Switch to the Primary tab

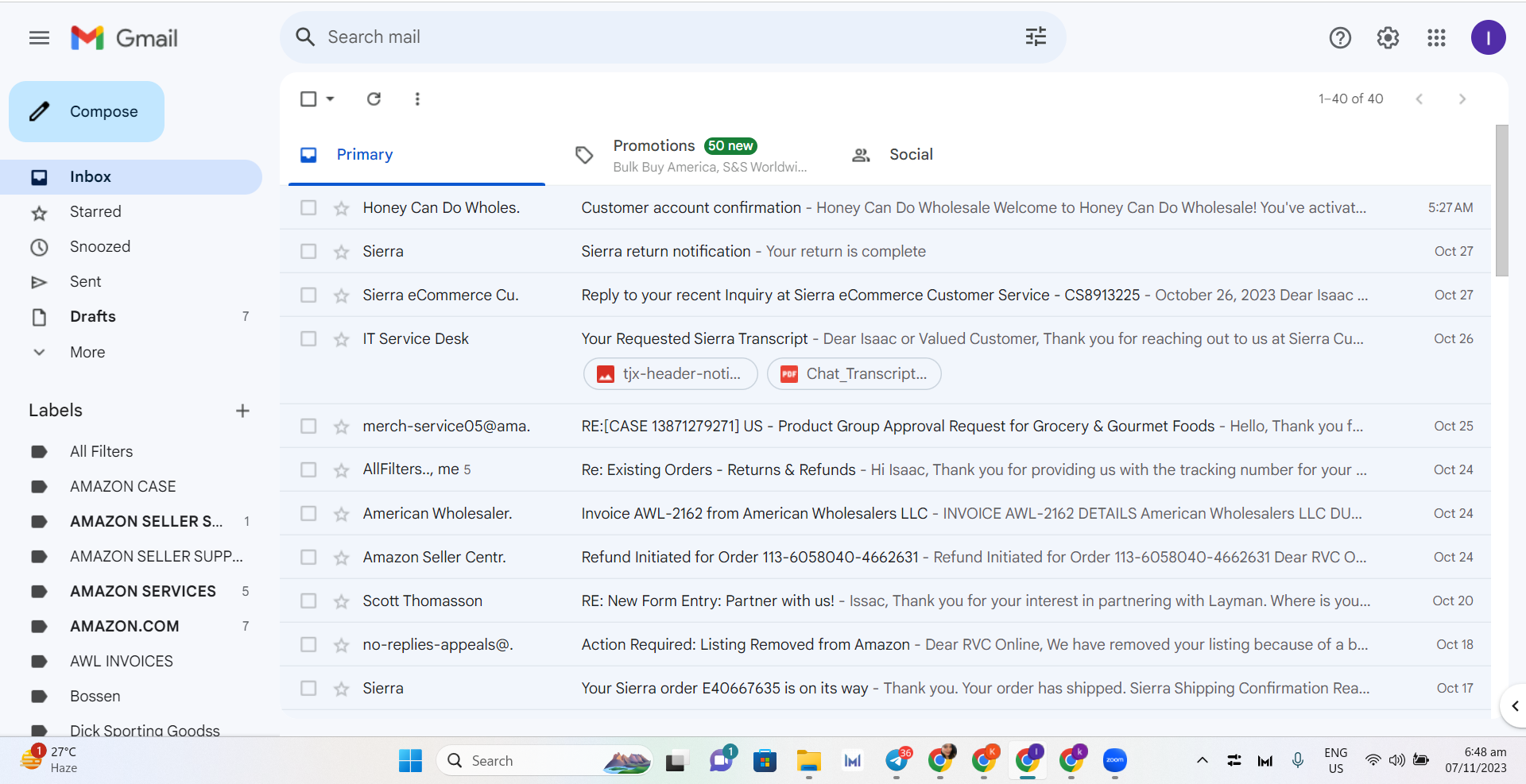(x=416, y=155)
